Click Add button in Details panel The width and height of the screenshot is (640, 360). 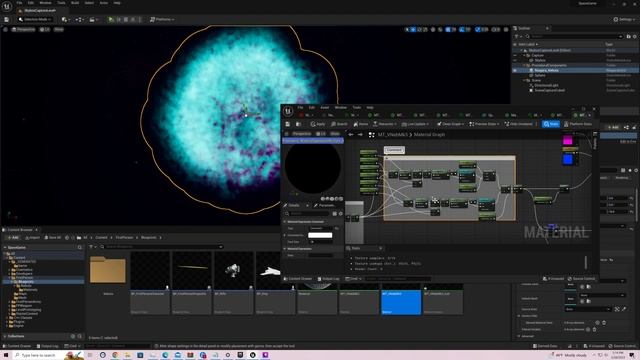click(x=613, y=127)
